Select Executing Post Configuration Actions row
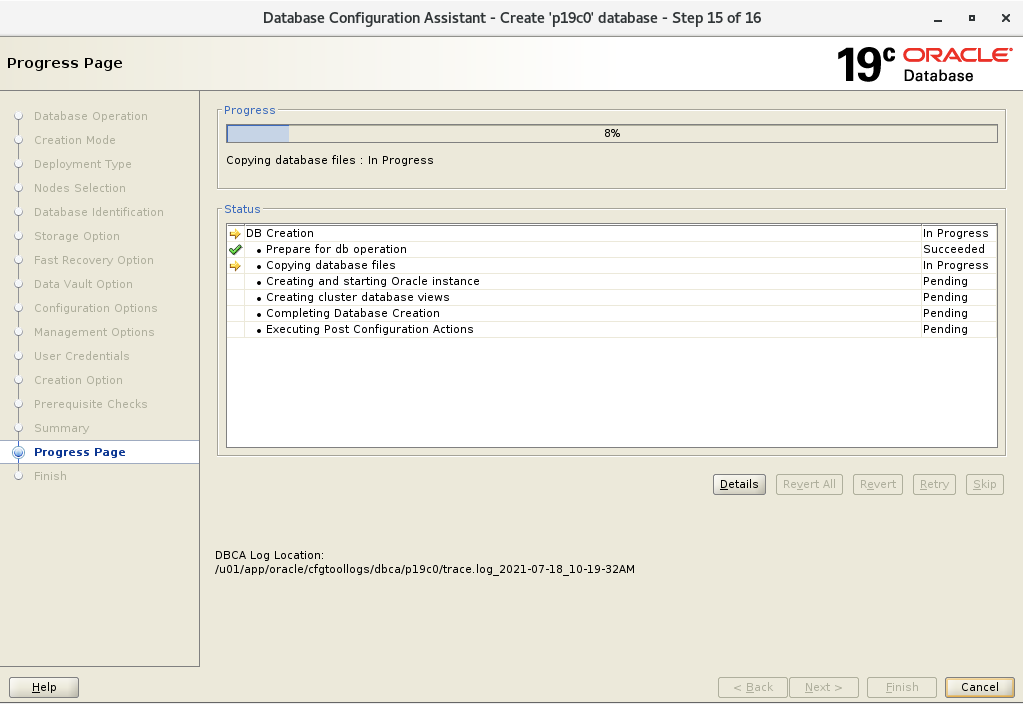Screen dimensions: 1023x704 (612, 329)
